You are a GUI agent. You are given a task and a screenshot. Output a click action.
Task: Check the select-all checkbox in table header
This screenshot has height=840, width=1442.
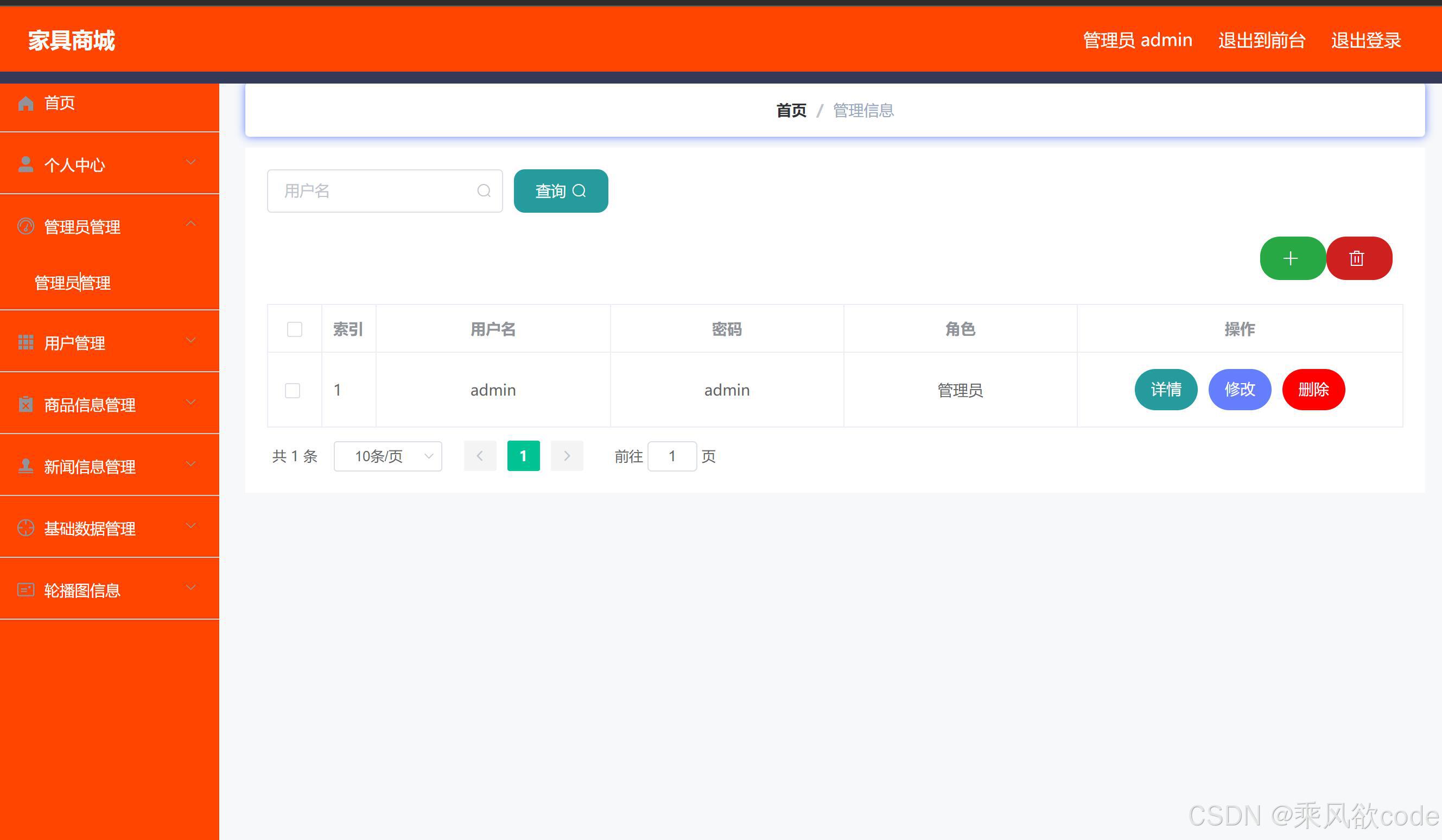pos(294,329)
